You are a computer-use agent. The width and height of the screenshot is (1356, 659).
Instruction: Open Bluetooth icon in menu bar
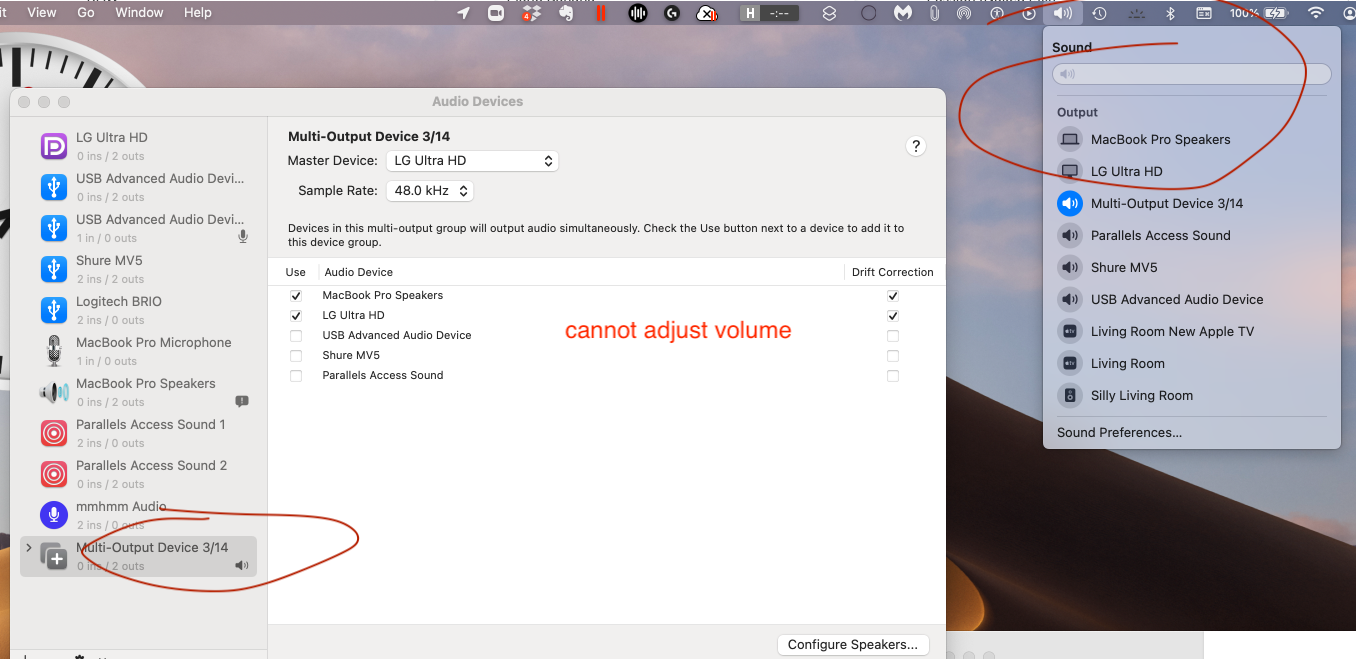1170,13
